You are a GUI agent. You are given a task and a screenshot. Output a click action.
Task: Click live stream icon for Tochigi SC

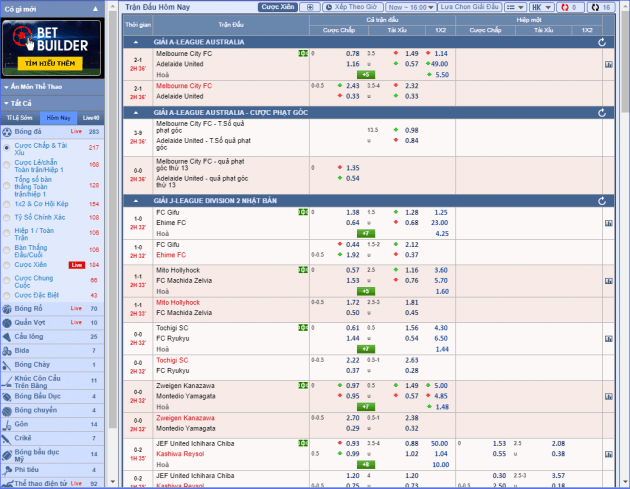[303, 328]
